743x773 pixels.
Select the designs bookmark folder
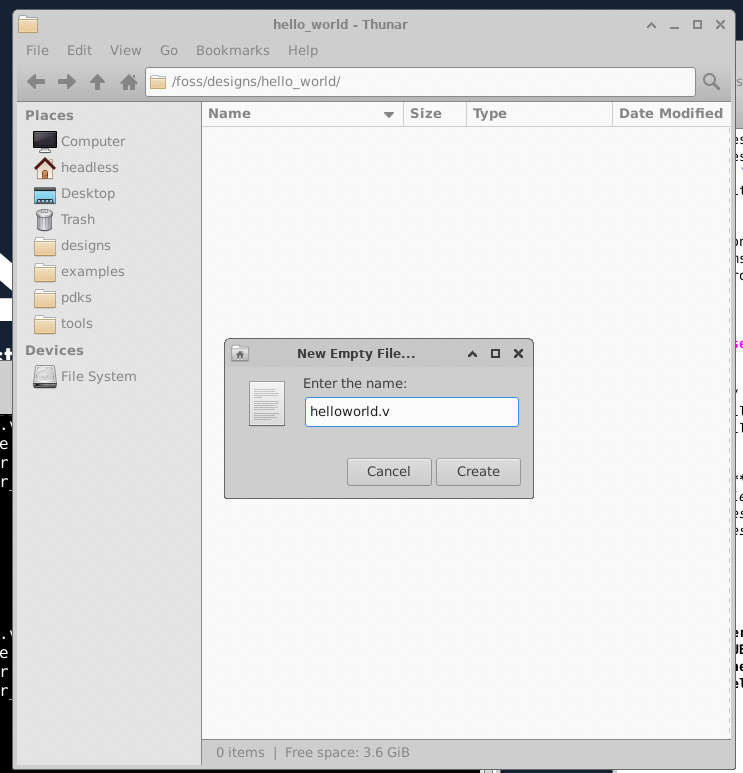[85, 245]
